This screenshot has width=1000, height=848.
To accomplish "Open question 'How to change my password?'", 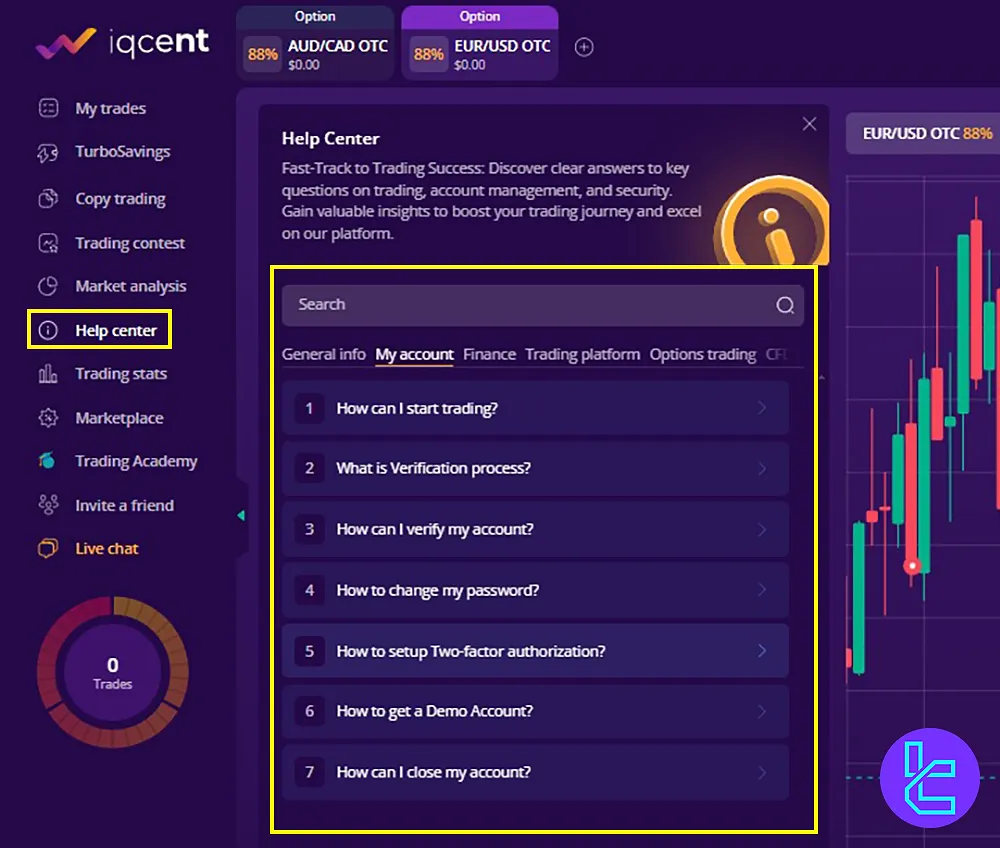I will [535, 590].
